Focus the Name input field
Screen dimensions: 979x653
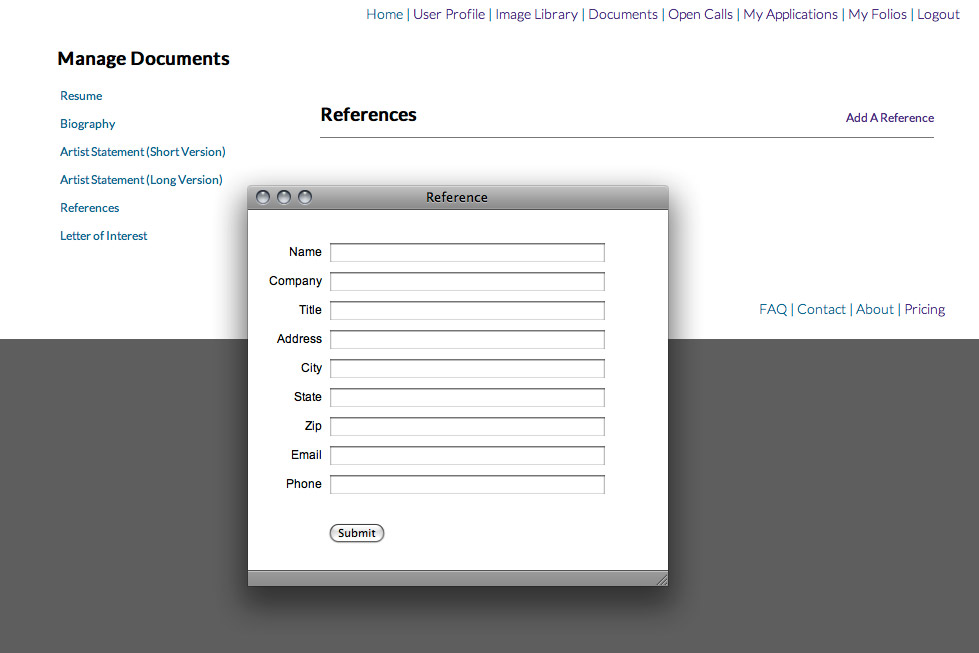467,252
